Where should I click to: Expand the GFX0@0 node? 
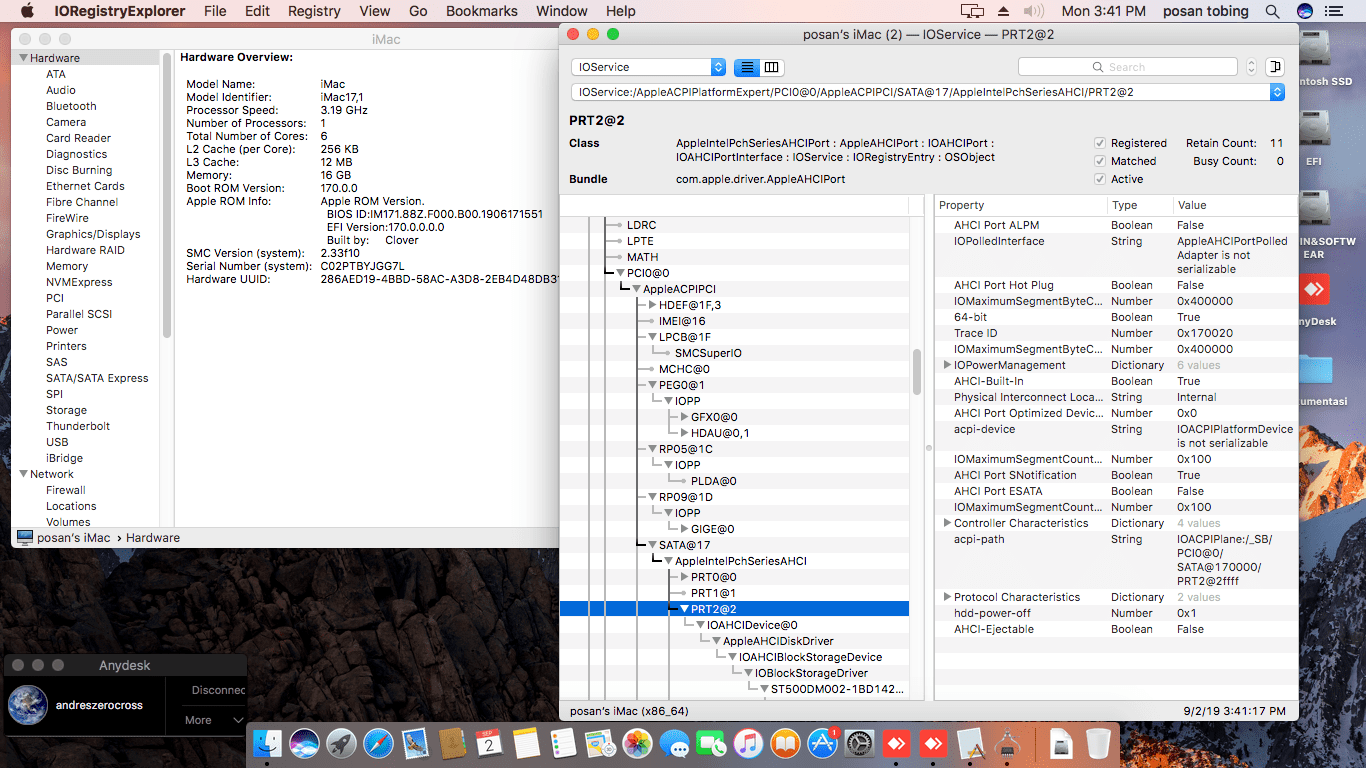684,417
